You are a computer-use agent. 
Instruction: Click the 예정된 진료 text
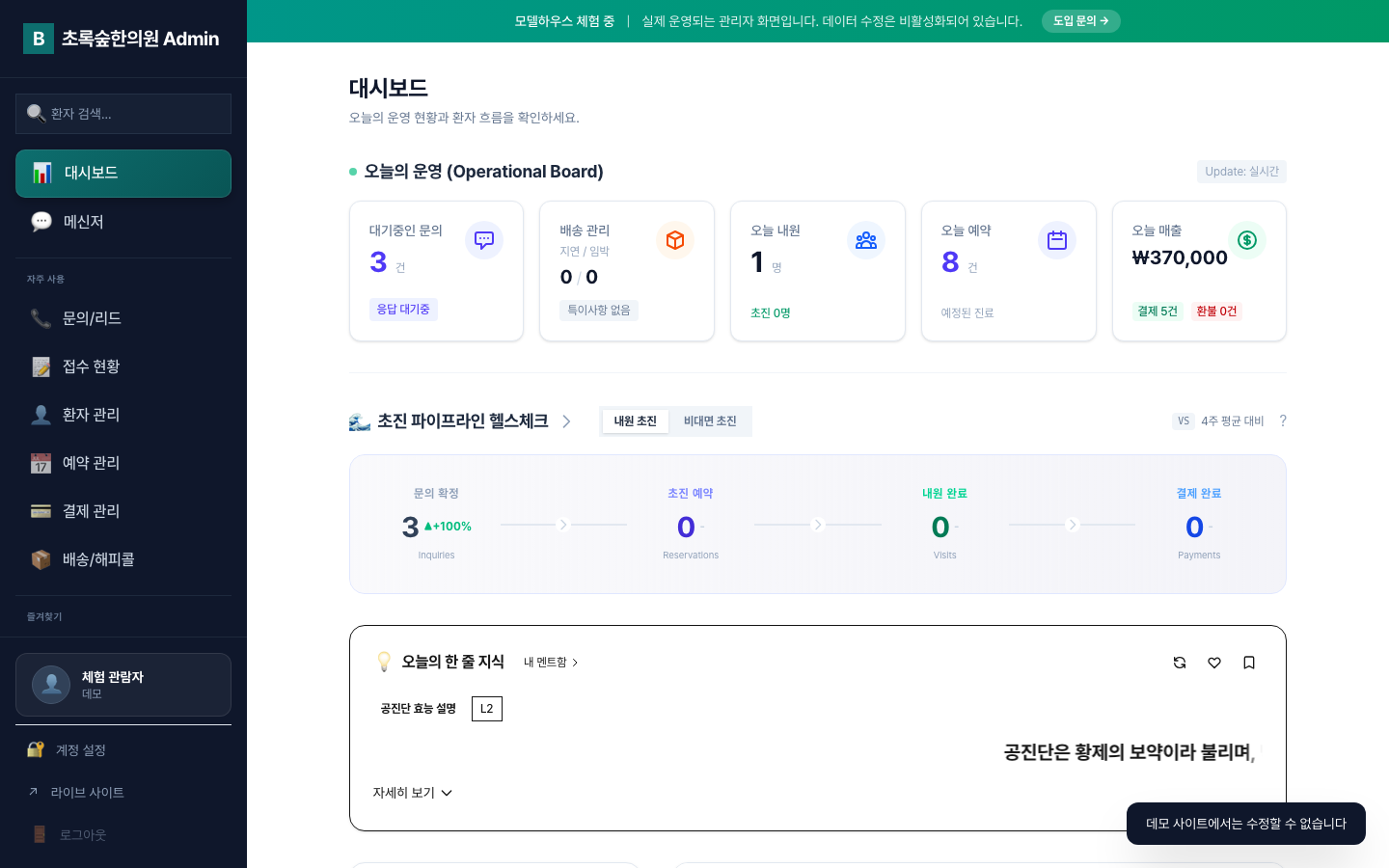[967, 313]
